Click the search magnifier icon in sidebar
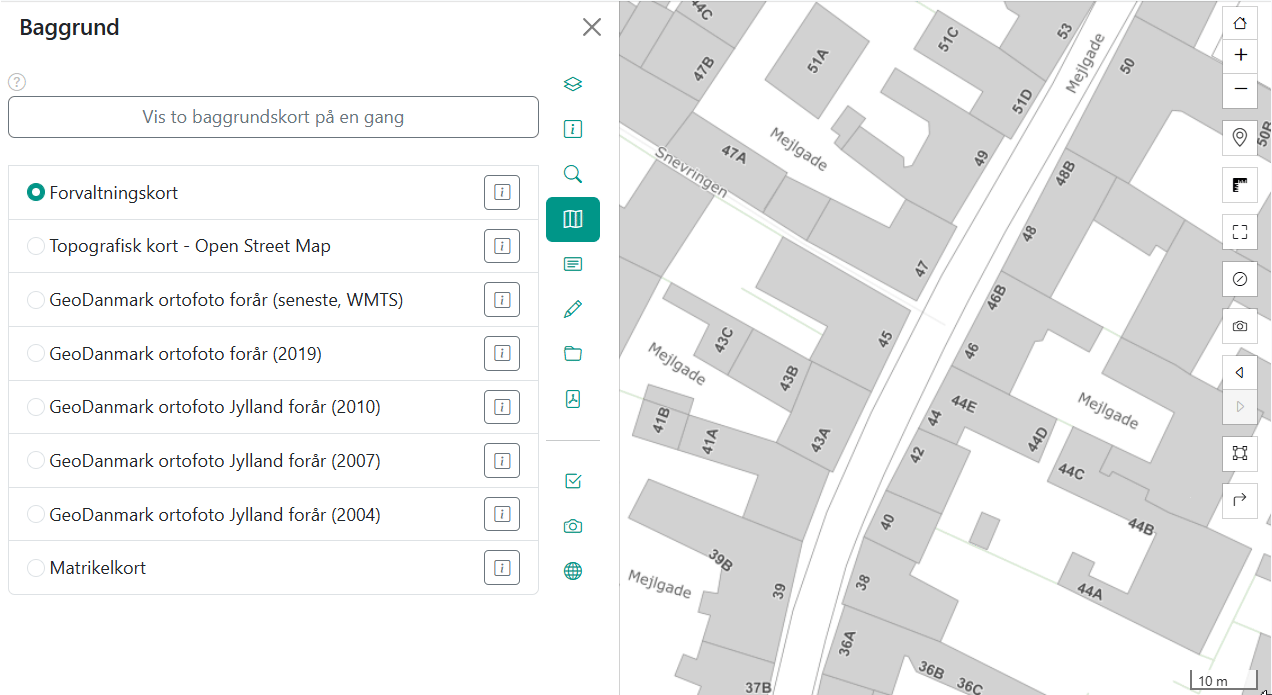1272x695 pixels. coord(573,174)
